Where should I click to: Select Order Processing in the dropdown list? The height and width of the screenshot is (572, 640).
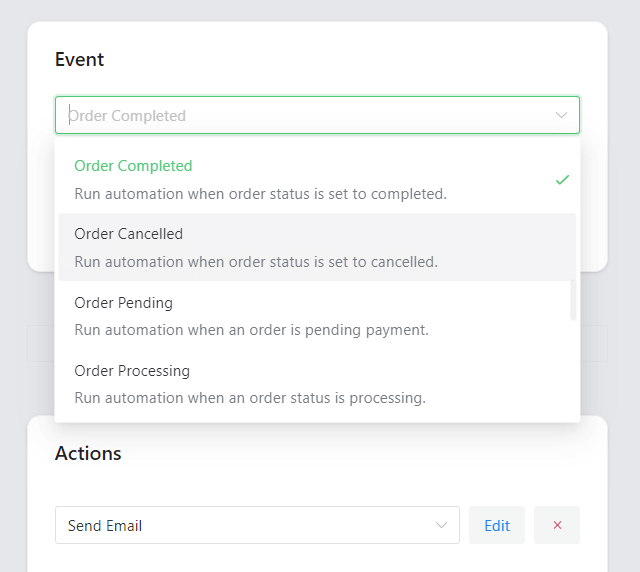317,384
